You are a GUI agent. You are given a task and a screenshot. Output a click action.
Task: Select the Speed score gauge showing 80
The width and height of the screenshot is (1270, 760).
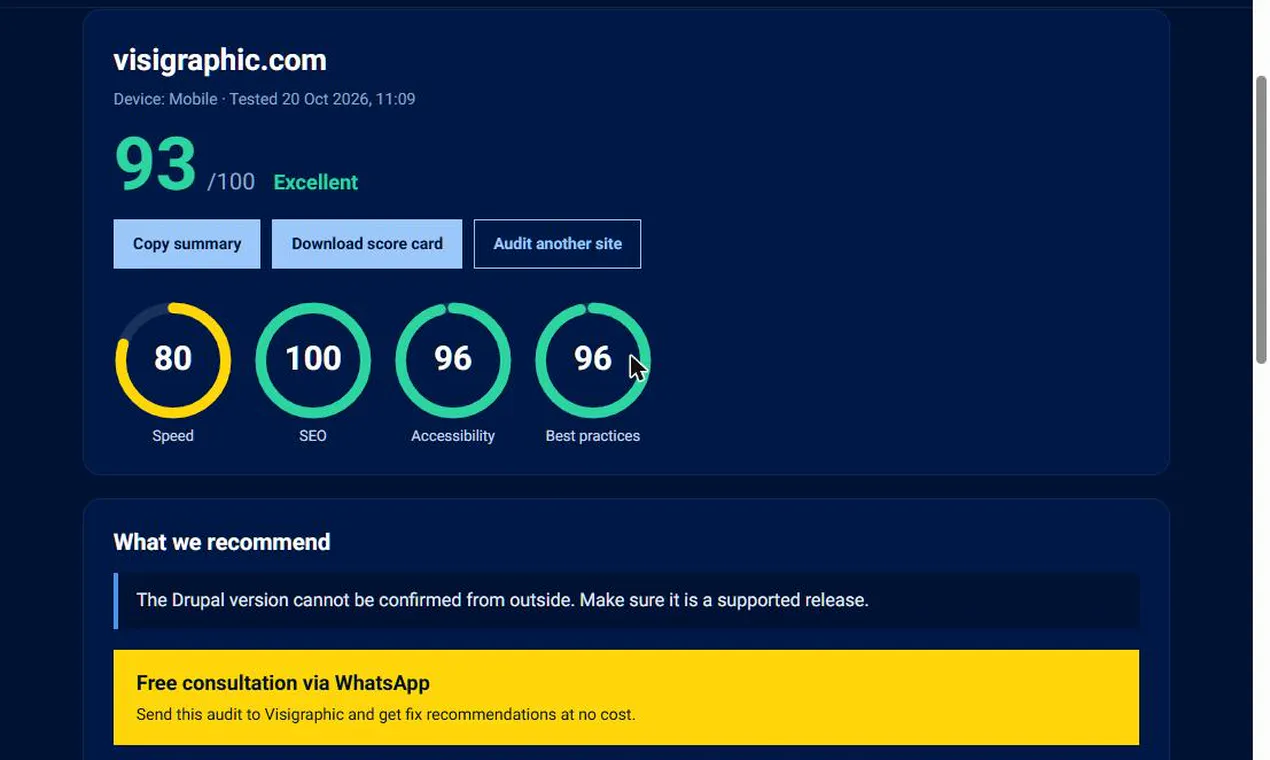point(173,360)
